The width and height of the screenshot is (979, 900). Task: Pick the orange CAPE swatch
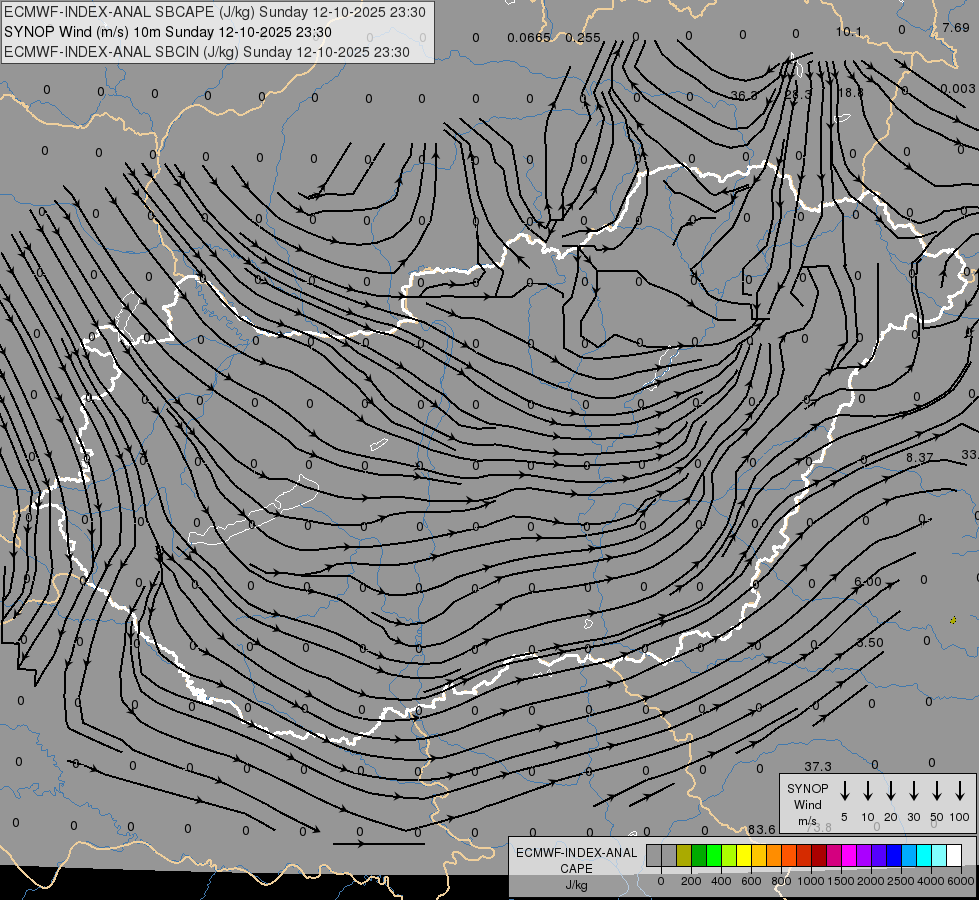click(774, 855)
